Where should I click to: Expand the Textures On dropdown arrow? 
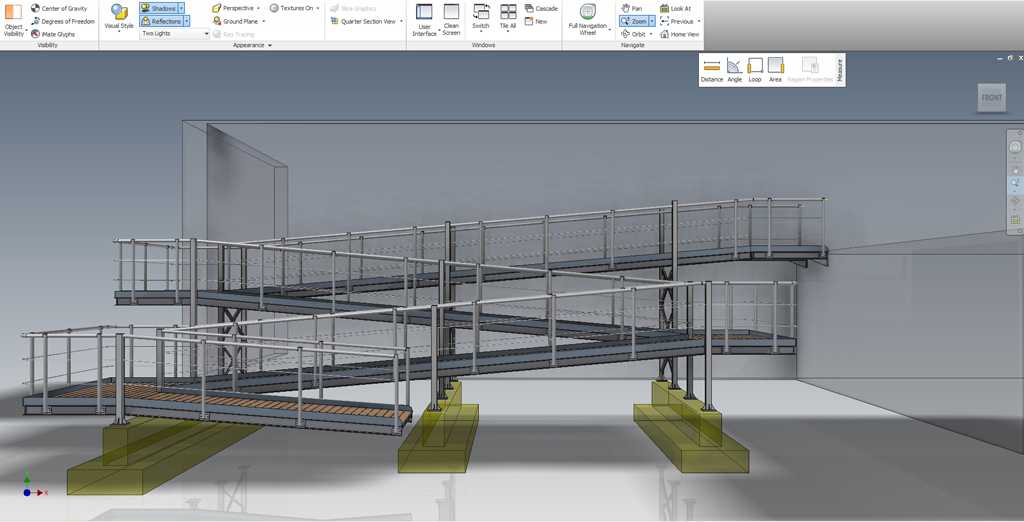pyautogui.click(x=318, y=8)
